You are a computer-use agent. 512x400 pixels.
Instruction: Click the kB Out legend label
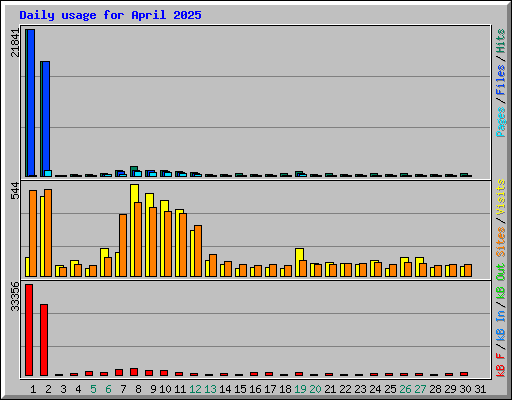click(x=500, y=282)
